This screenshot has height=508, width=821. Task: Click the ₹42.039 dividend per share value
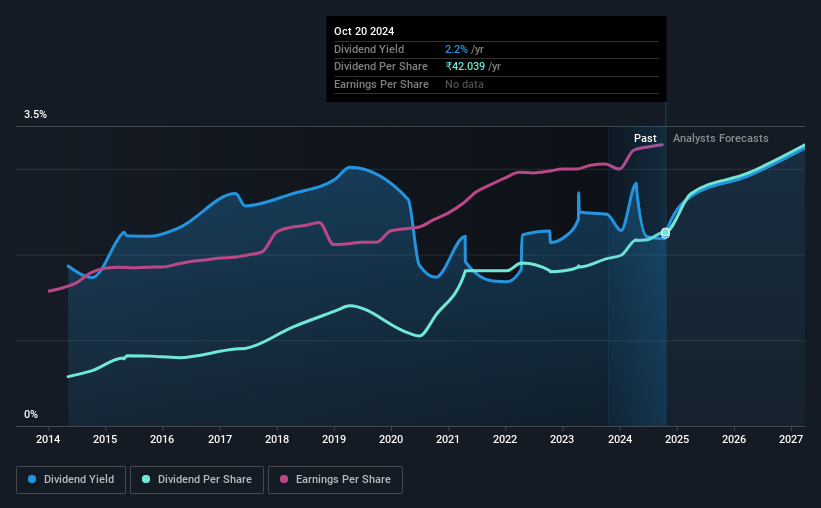coord(465,67)
